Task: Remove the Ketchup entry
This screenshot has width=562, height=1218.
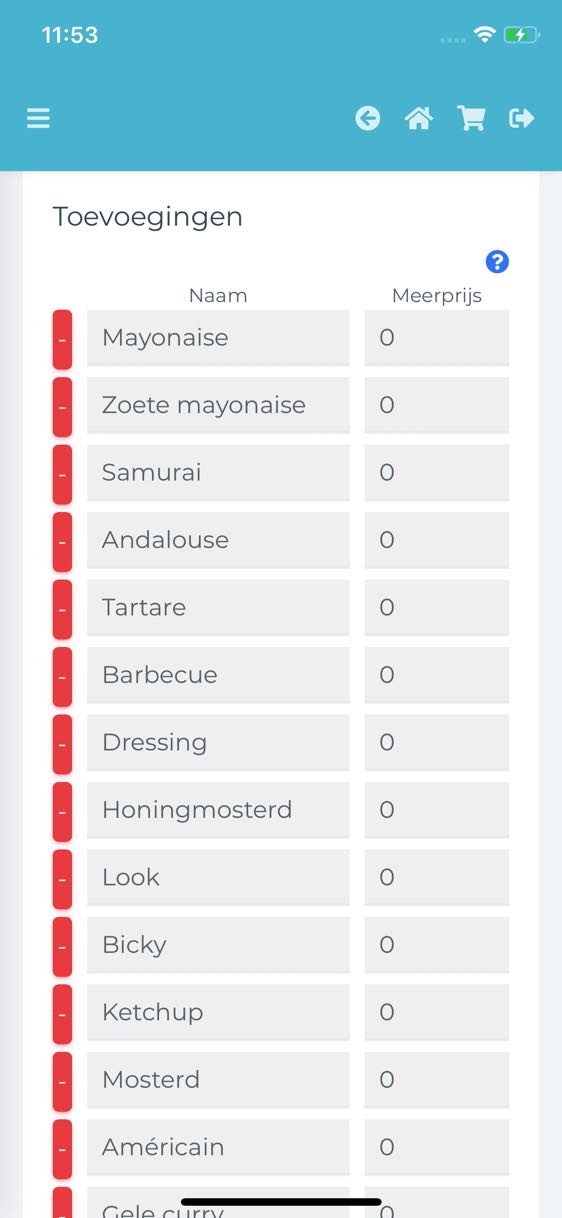Action: point(62,1012)
